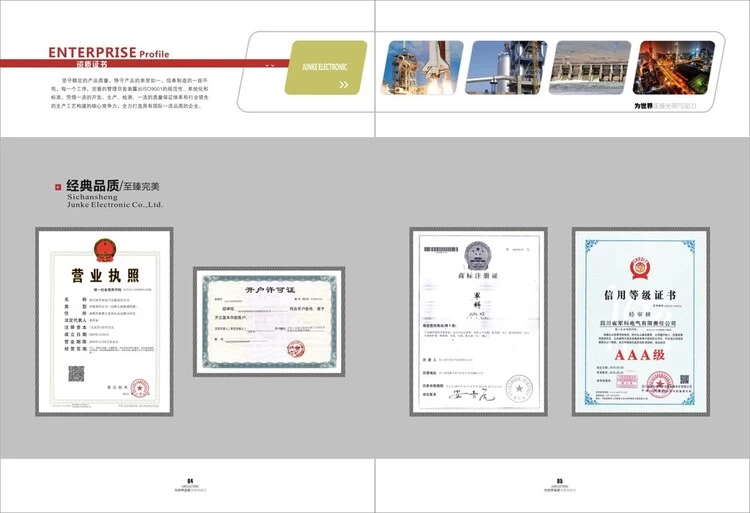Click the national emblem on the 营业执照 certificate

click(104, 249)
